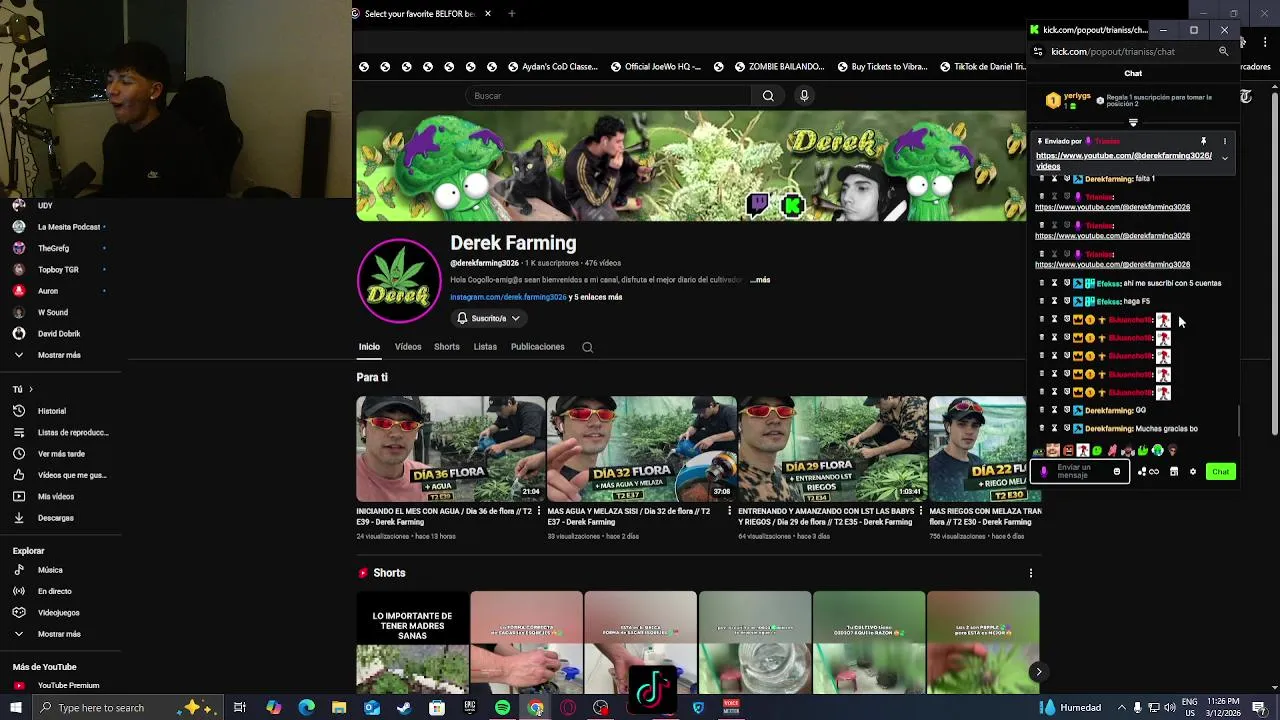Open Descargas in YouTube sidebar
This screenshot has height=720, width=1280.
55,518
